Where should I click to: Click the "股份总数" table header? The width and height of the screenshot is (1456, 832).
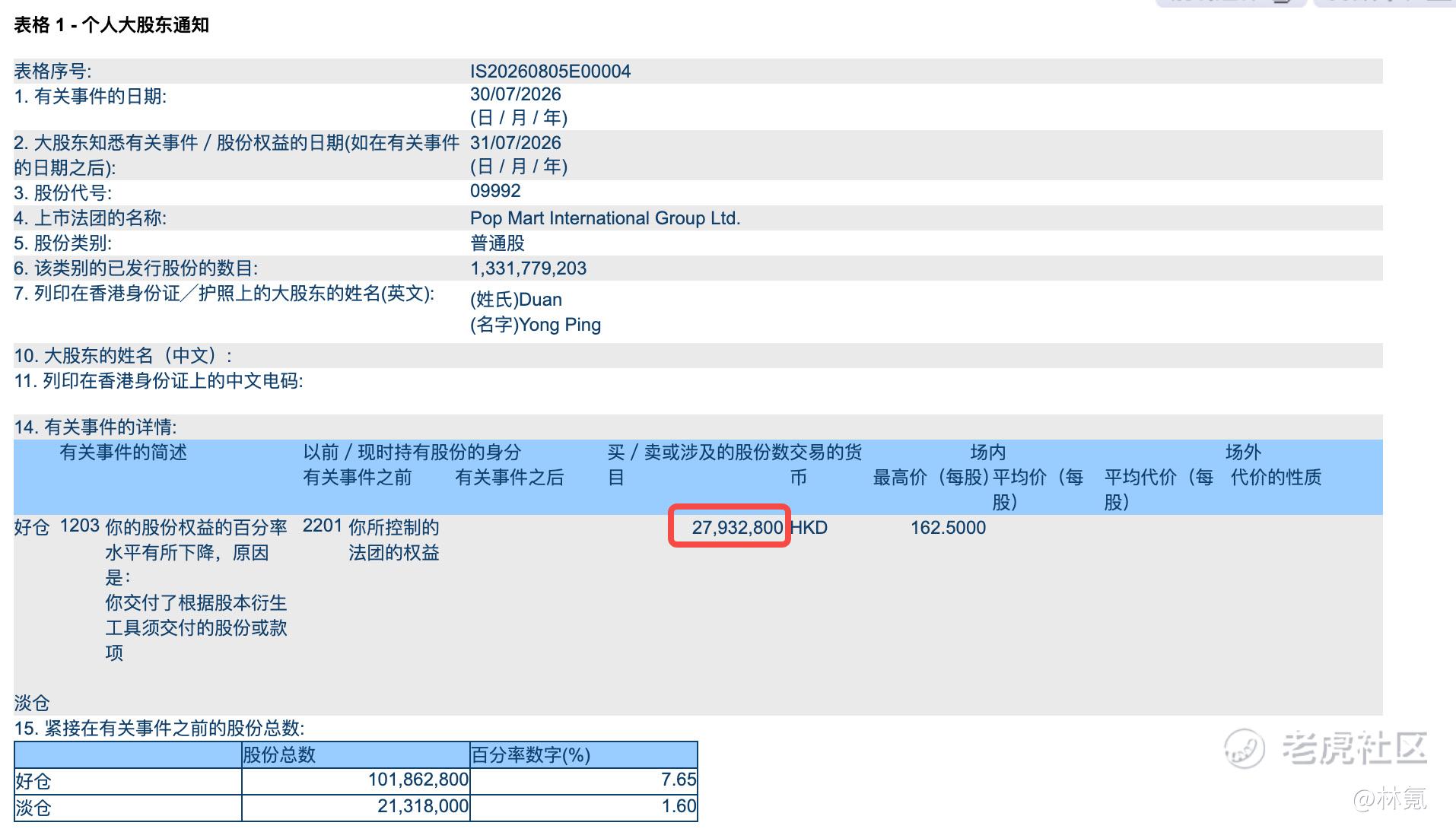point(279,755)
